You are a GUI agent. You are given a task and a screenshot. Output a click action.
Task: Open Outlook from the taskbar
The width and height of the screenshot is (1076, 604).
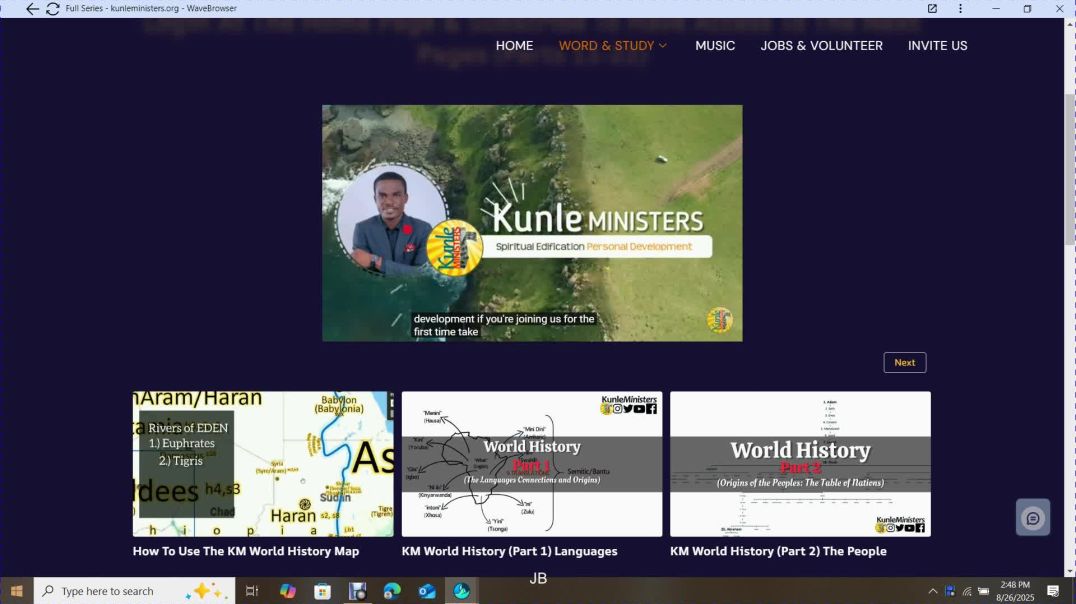pyautogui.click(x=427, y=590)
